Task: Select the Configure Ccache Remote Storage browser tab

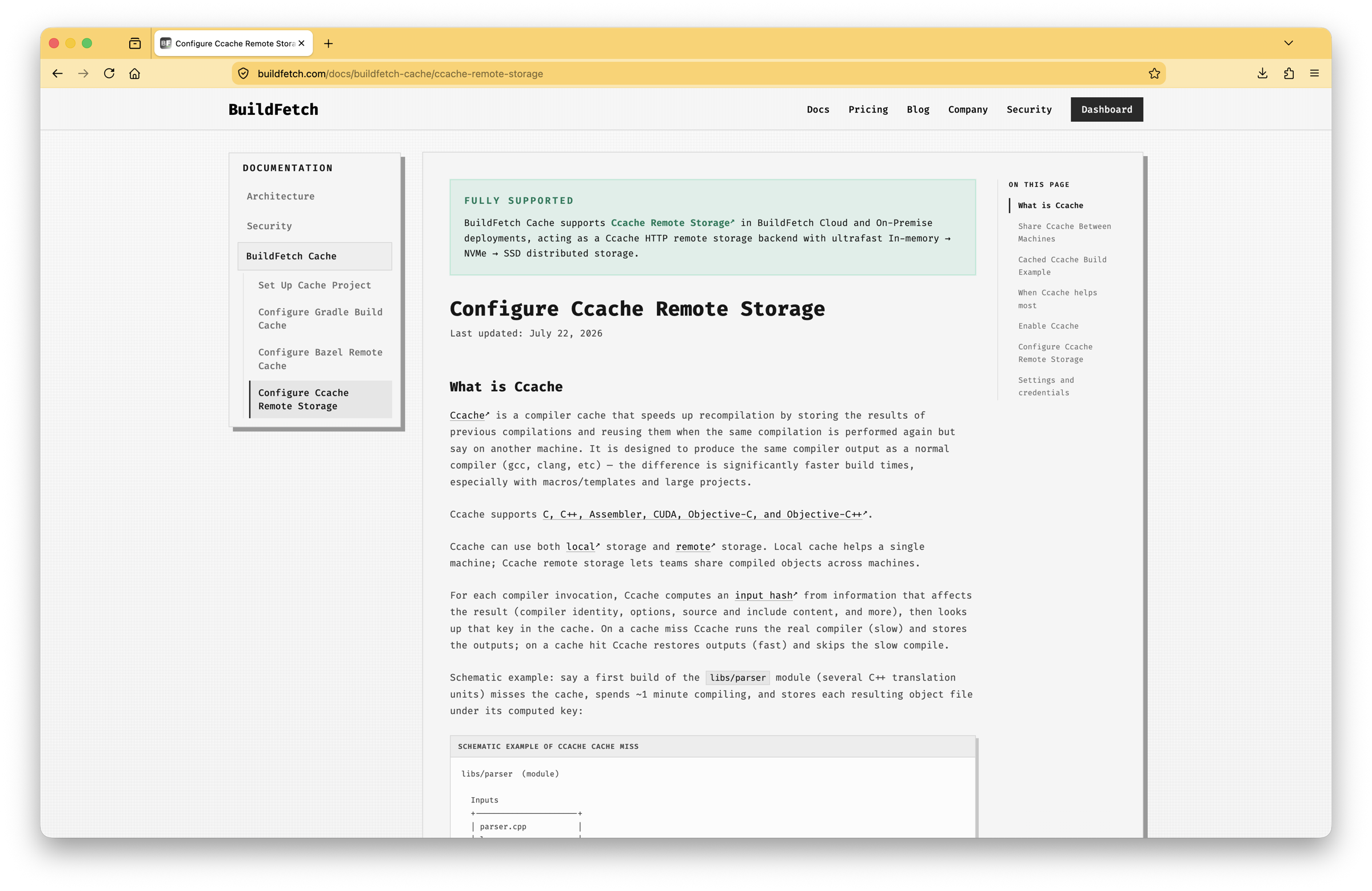Action: 233,43
